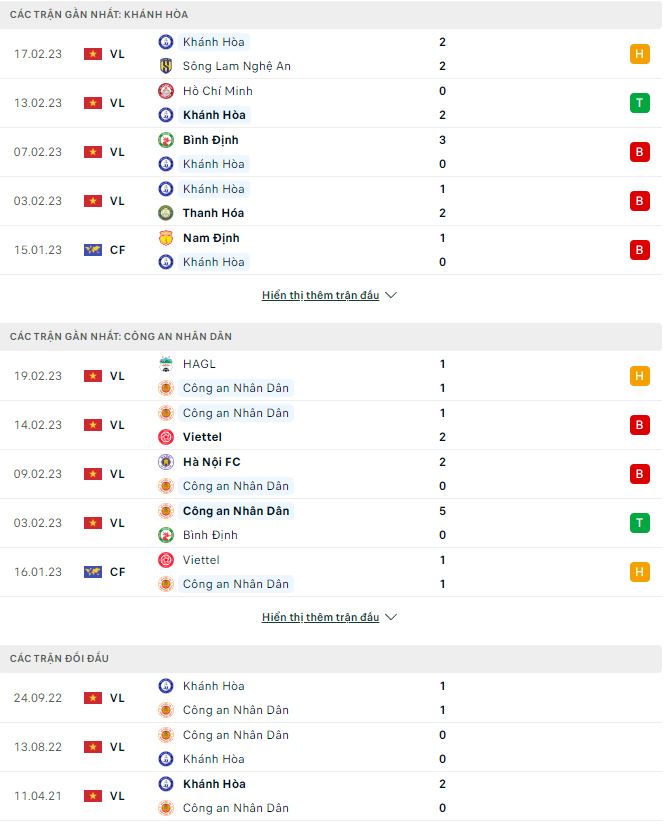Click the CF competition flag on 15.01.23
Screen dimensions: 667x827
click(x=93, y=250)
